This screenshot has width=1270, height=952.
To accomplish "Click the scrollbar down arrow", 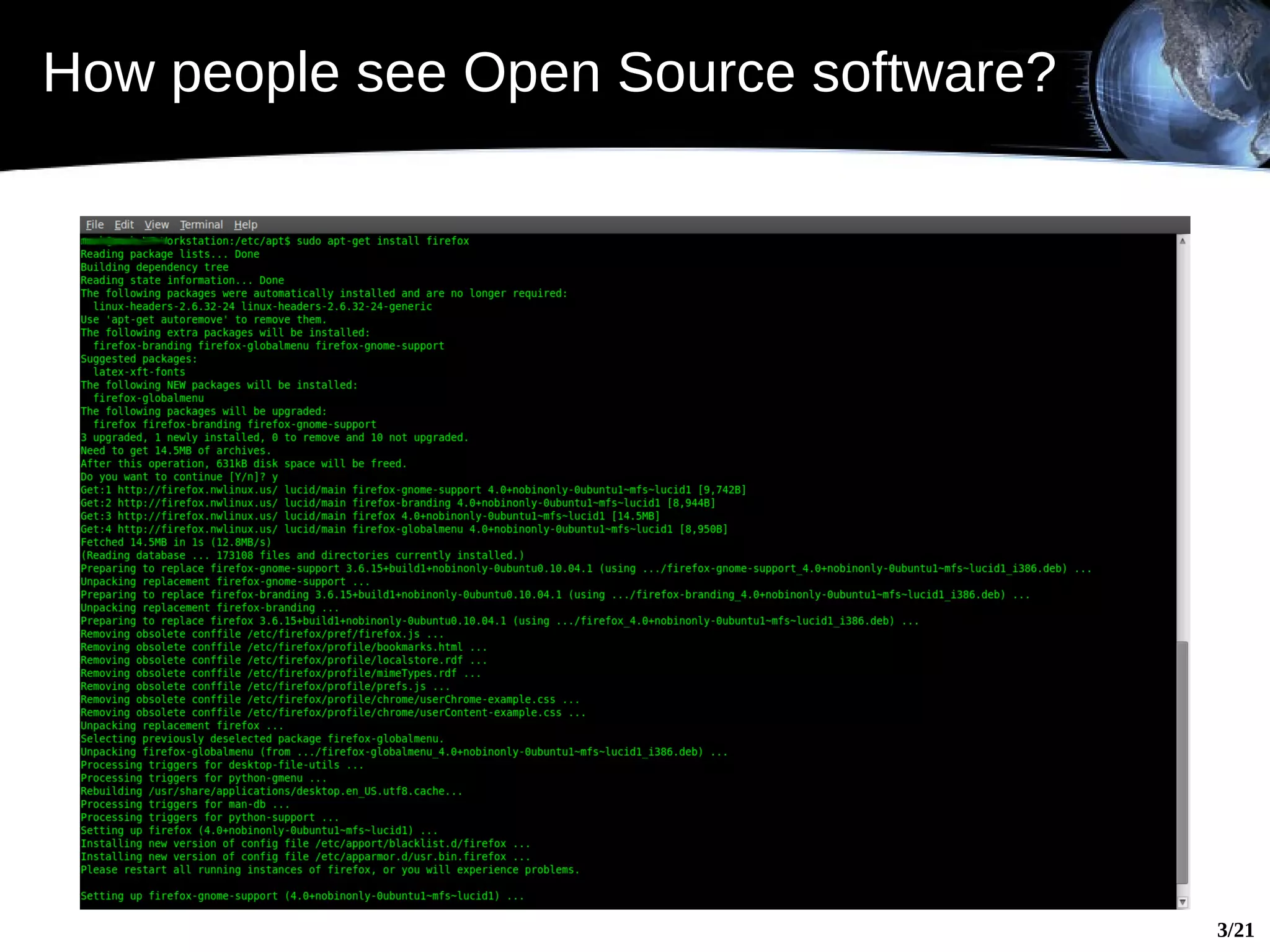I will click(1183, 902).
